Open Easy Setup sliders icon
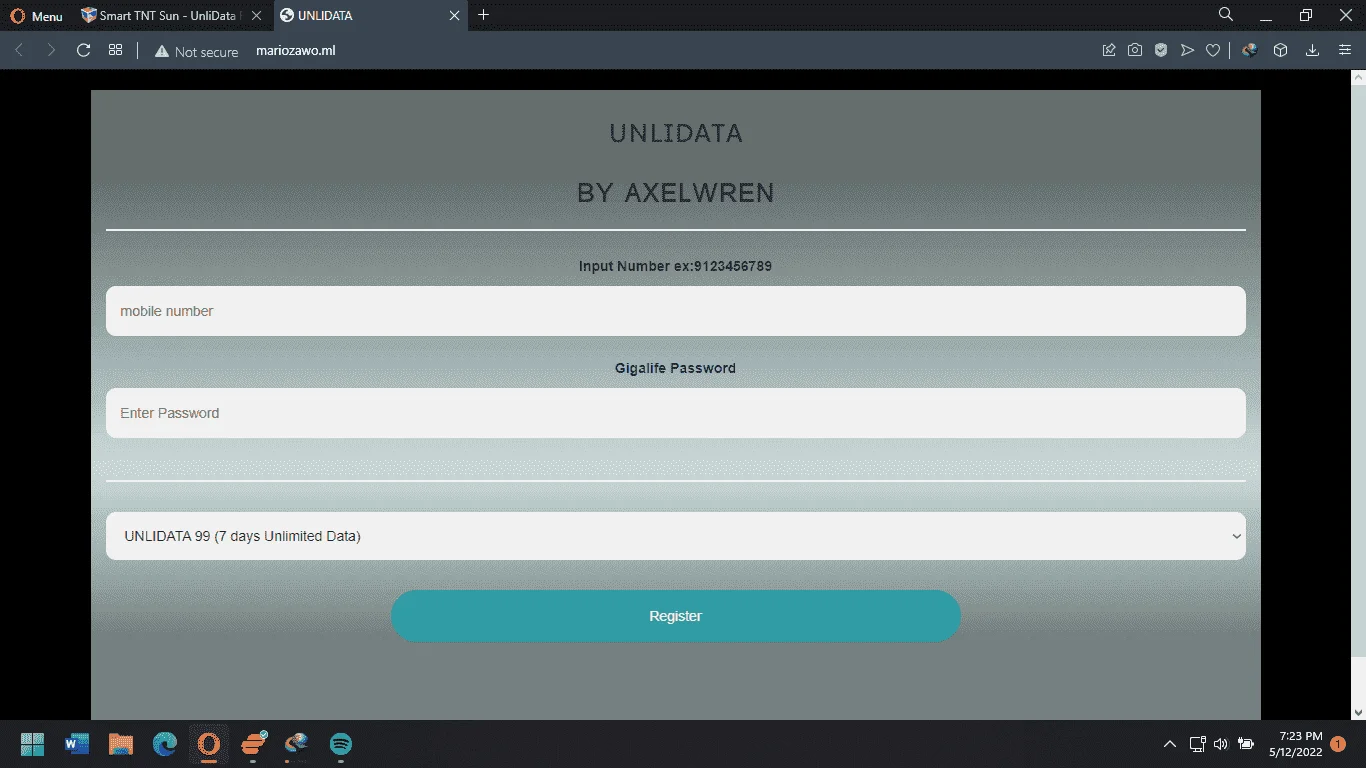Screen dimensions: 1366x768 pyautogui.click(x=1345, y=50)
